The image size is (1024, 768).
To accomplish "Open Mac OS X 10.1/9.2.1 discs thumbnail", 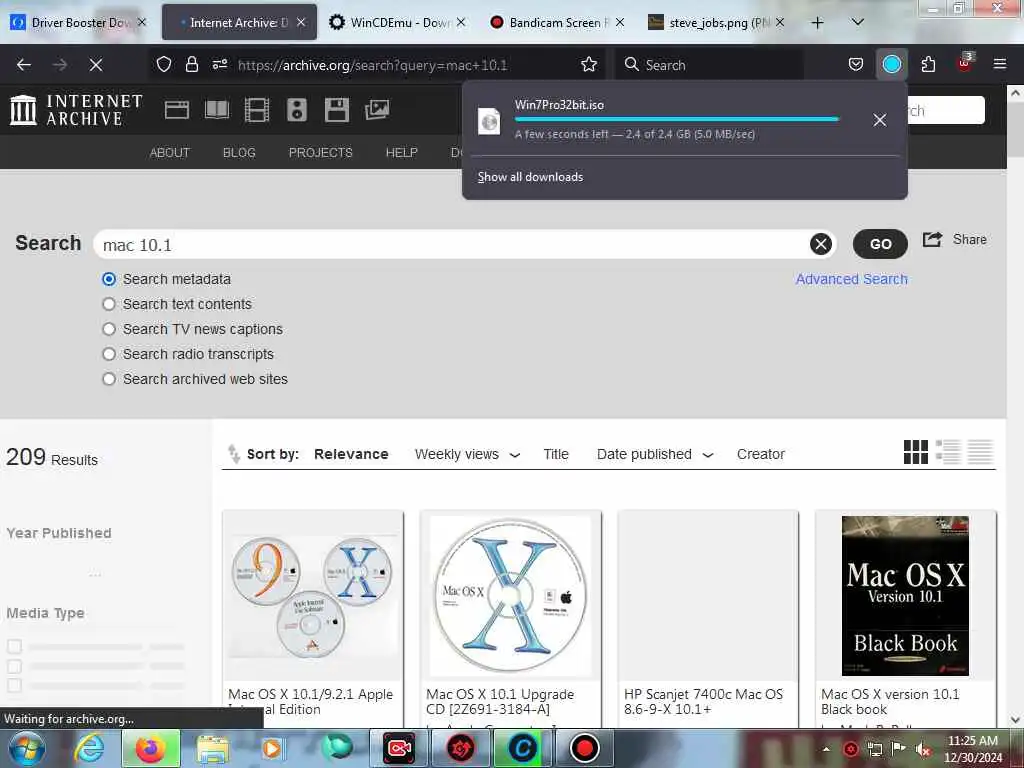I will pyautogui.click(x=313, y=596).
